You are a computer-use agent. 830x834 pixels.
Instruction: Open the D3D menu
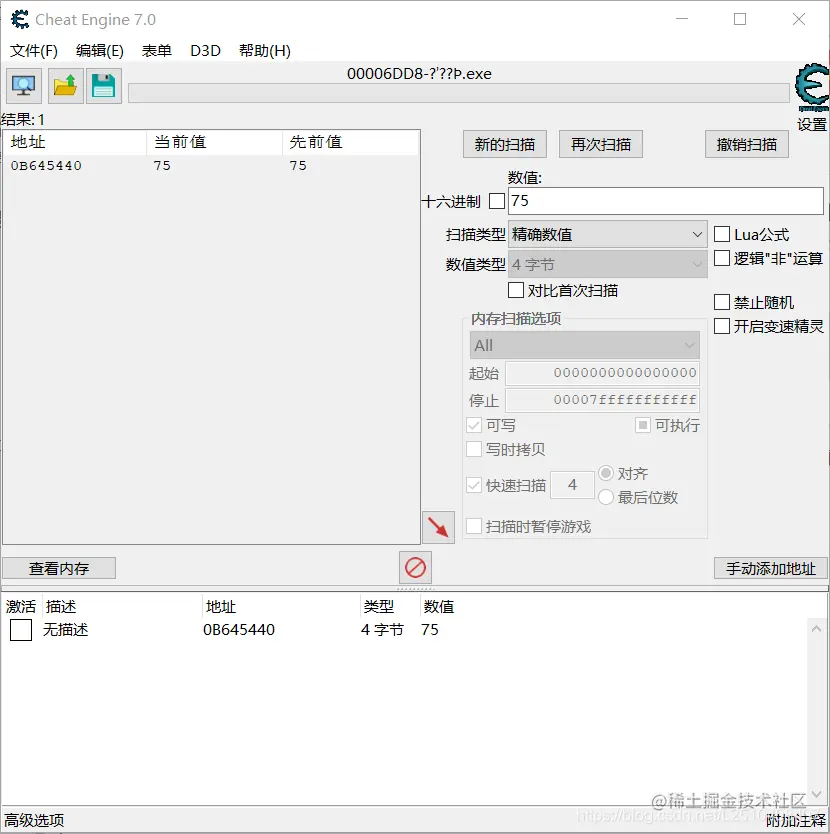click(204, 50)
